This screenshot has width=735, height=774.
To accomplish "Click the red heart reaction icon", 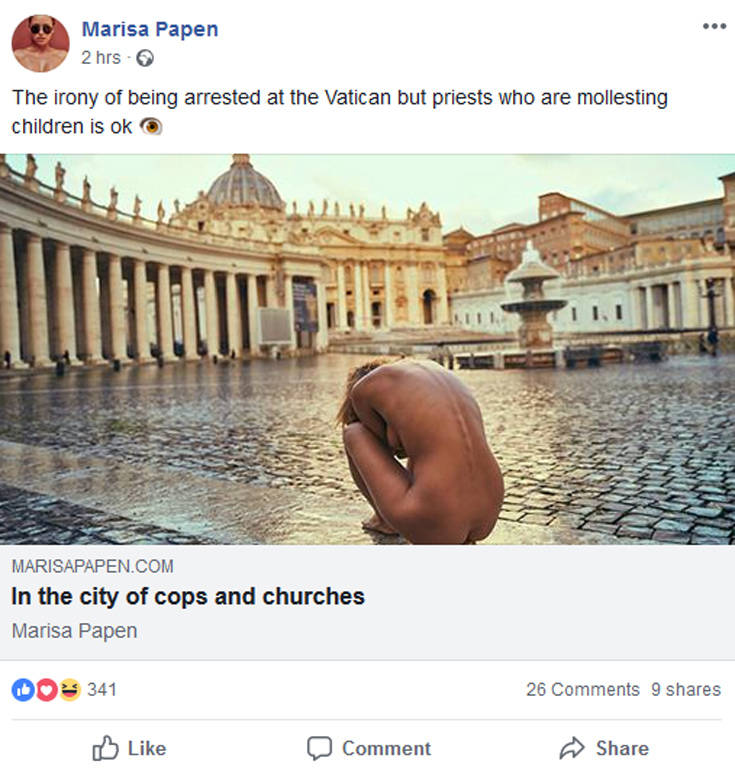I will coord(46,689).
